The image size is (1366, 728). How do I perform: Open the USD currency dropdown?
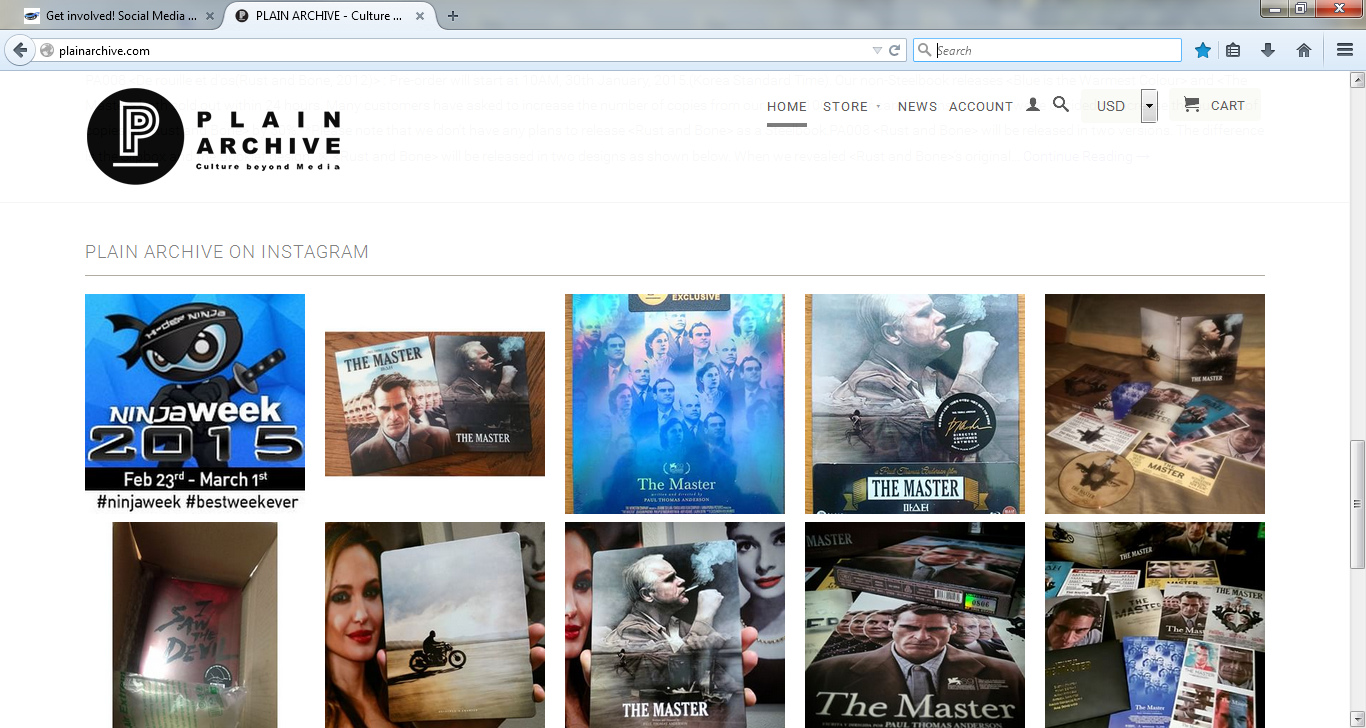tap(1119, 105)
